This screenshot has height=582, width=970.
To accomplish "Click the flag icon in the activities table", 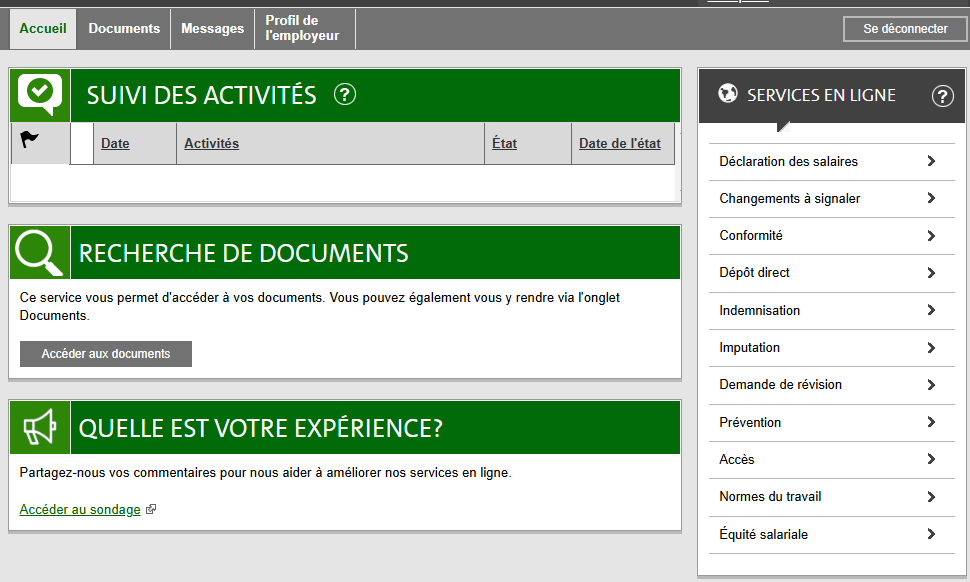I will (x=30, y=141).
